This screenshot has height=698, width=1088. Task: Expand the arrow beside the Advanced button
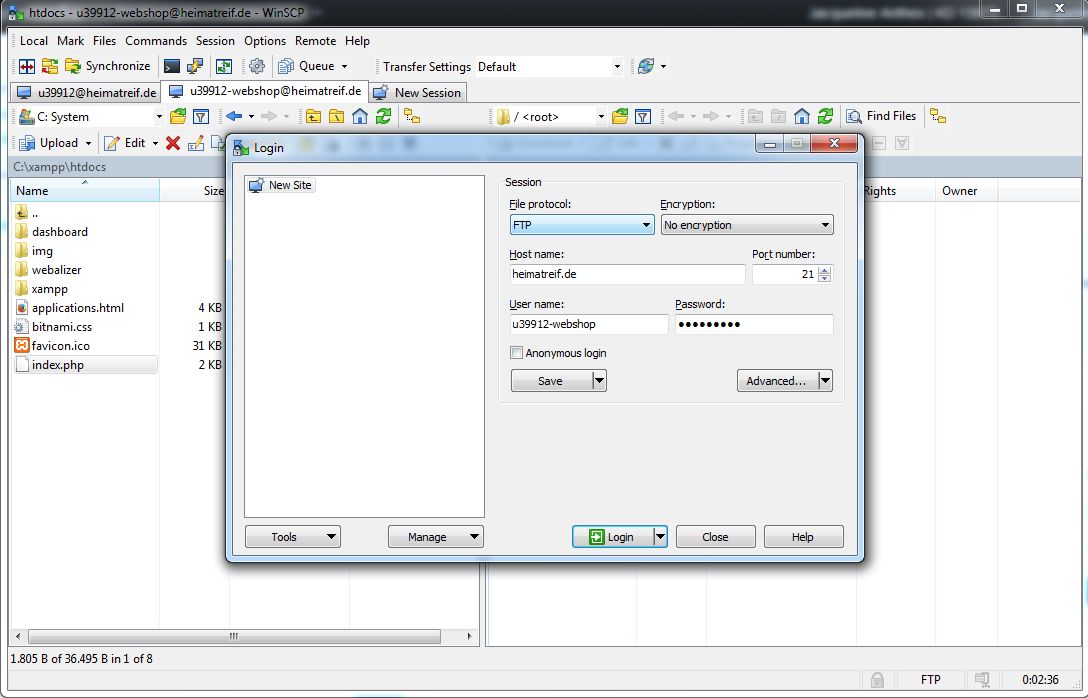(x=825, y=381)
